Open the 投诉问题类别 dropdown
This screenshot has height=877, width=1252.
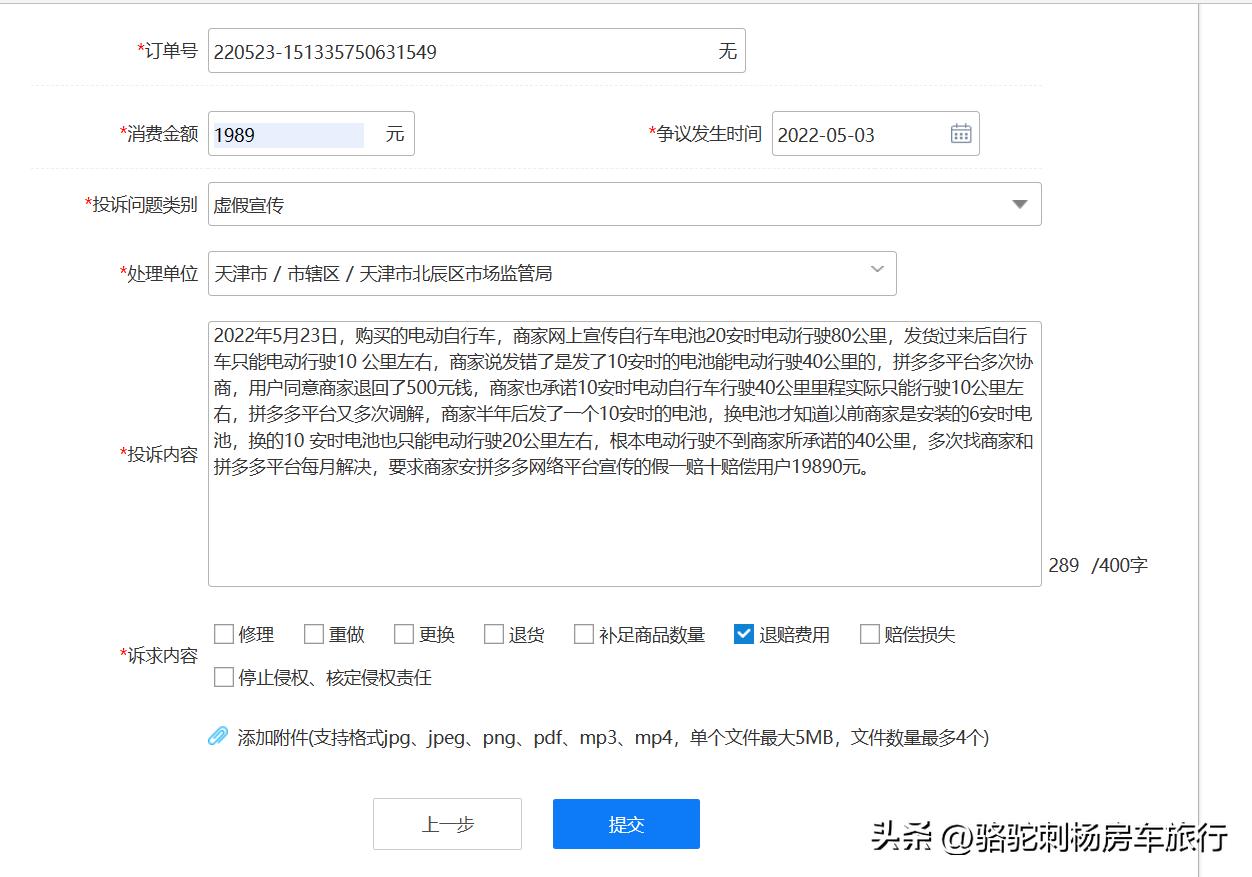click(1019, 204)
